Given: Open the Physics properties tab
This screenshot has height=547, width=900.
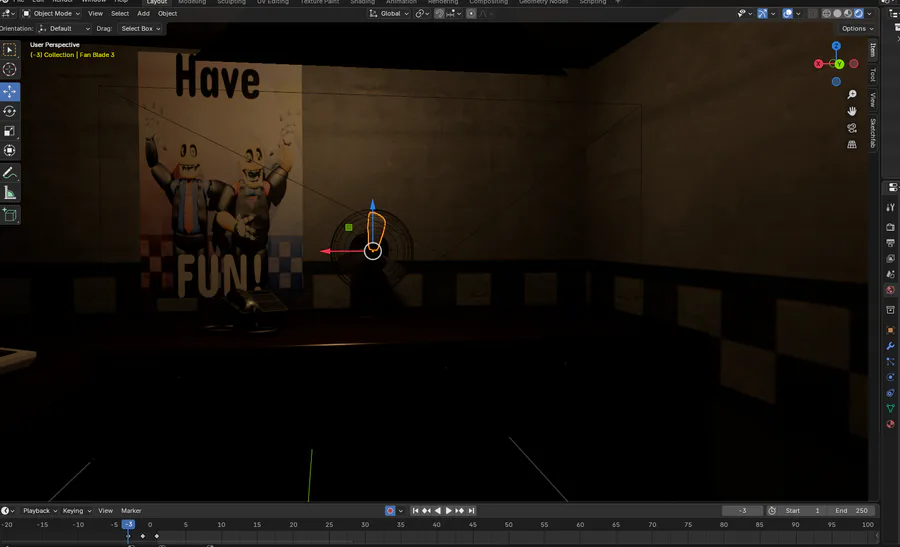Looking at the screenshot, I should click(x=890, y=377).
